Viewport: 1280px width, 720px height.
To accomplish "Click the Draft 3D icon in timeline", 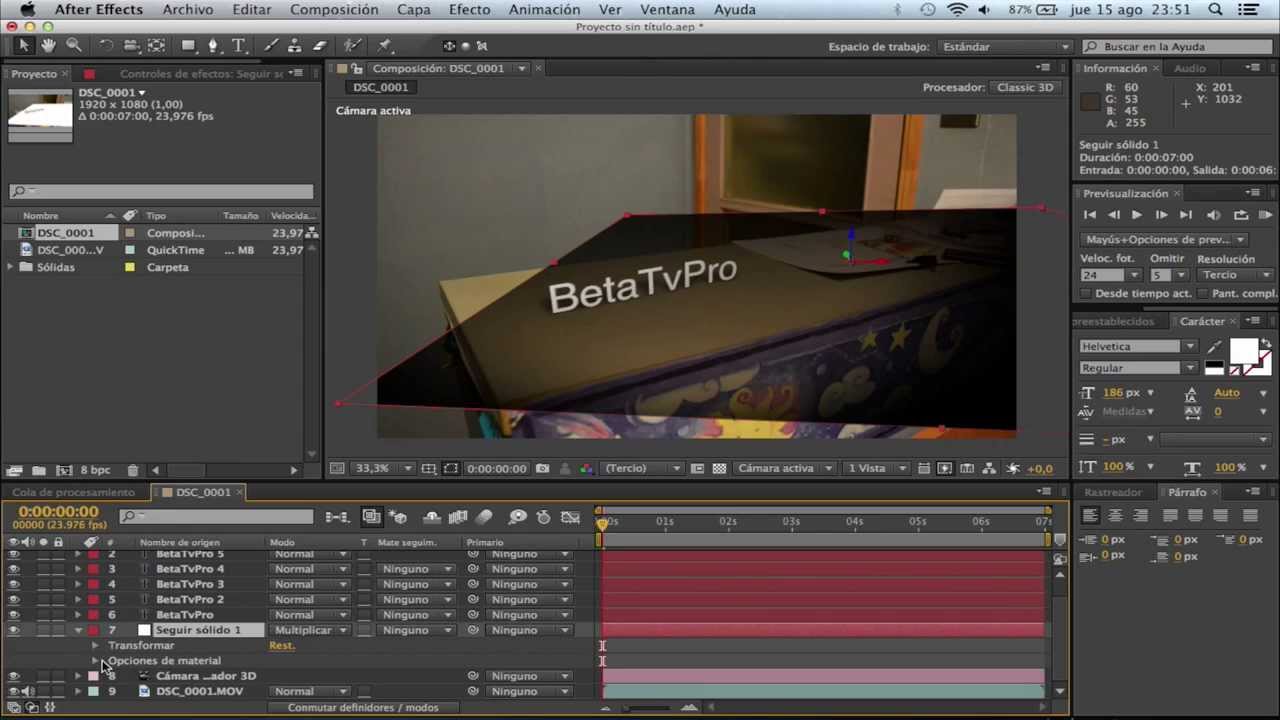I will tap(399, 517).
